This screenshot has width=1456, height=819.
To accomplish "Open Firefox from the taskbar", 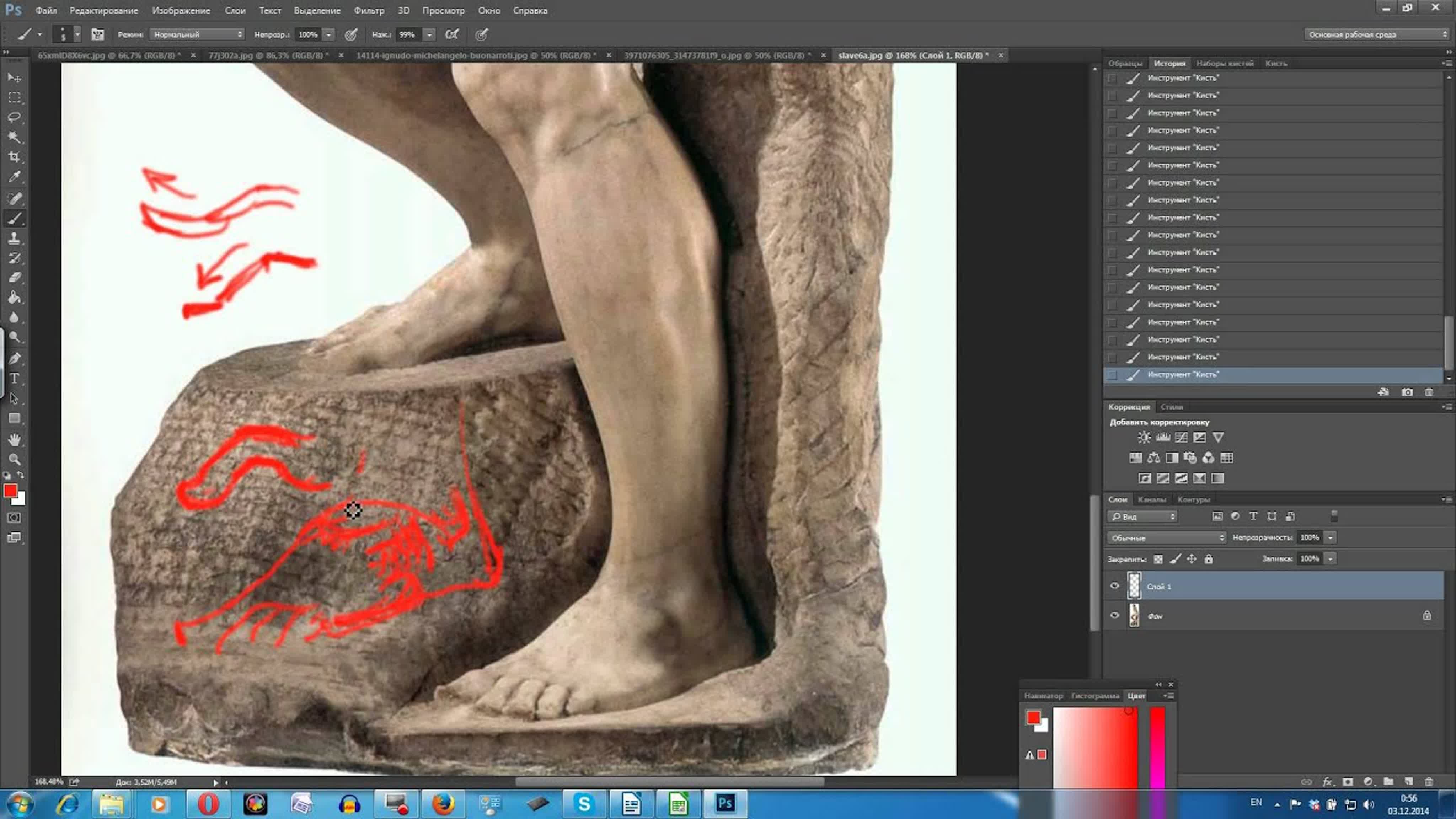I will tap(443, 804).
